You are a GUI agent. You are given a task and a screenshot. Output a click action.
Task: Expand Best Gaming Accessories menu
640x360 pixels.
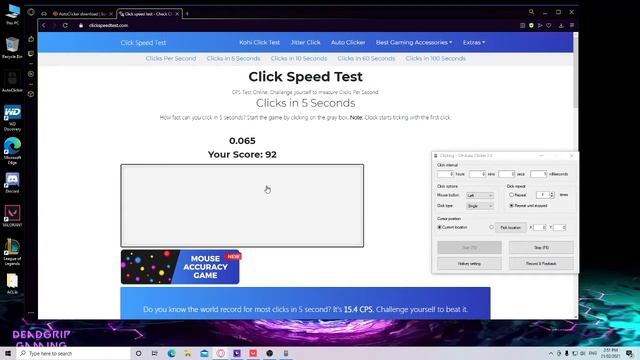413,42
